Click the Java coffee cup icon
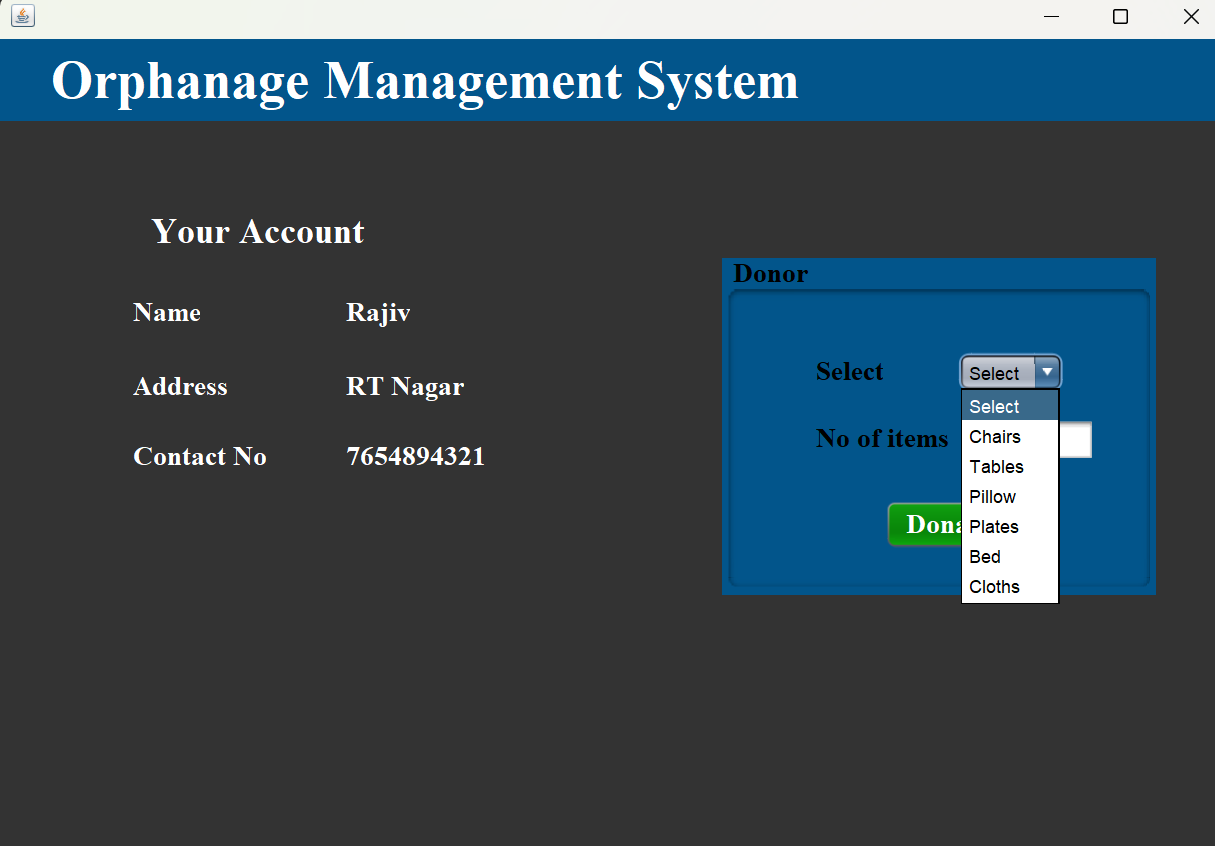1215x846 pixels. pyautogui.click(x=22, y=16)
